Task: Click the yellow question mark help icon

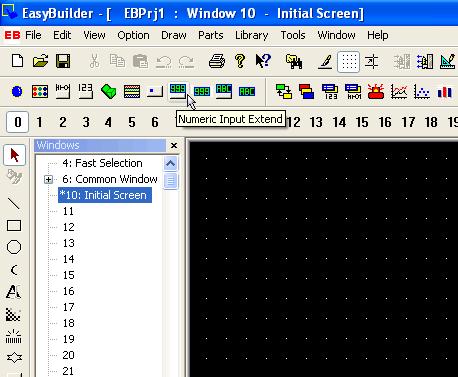Action: [x=240, y=61]
